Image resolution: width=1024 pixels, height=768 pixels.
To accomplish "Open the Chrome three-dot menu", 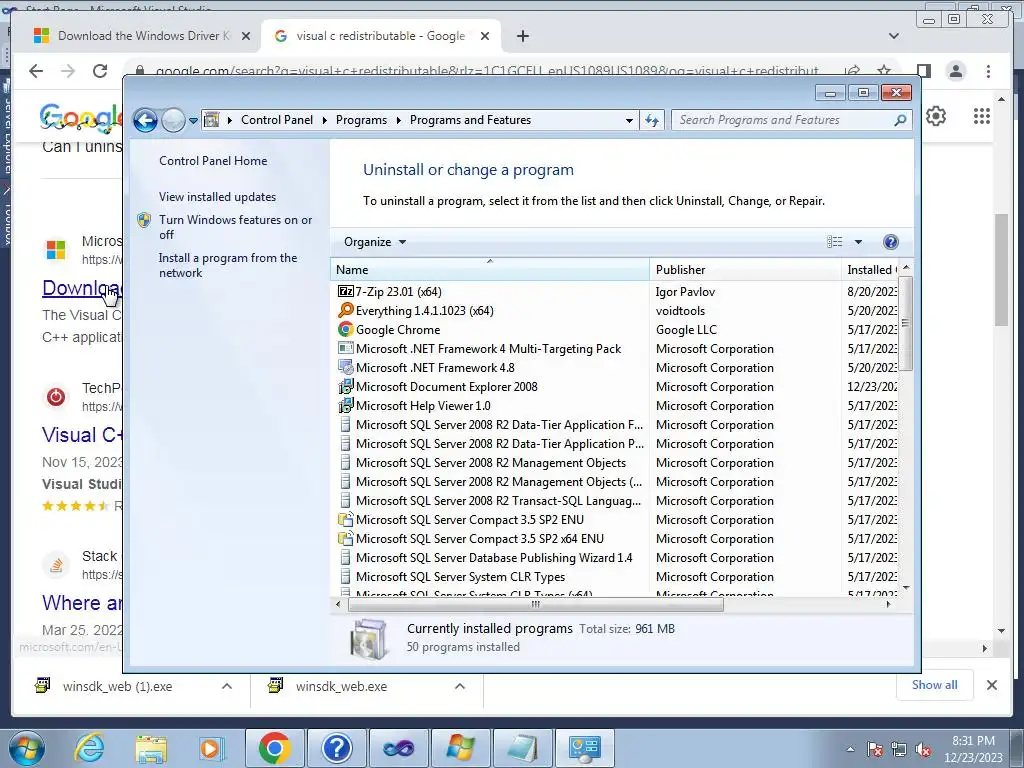I will pos(988,71).
